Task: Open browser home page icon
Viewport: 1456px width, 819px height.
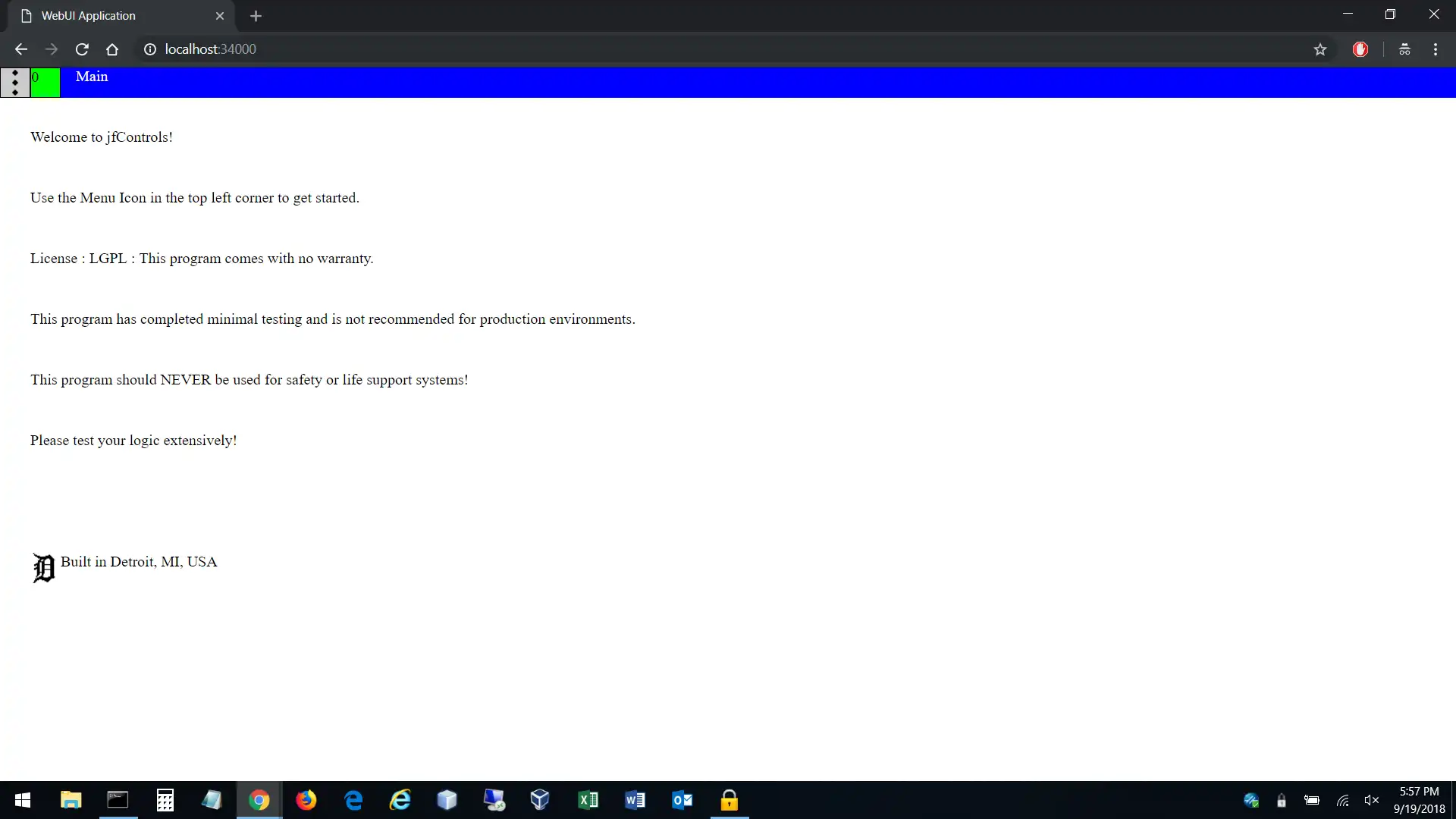Action: tap(112, 49)
